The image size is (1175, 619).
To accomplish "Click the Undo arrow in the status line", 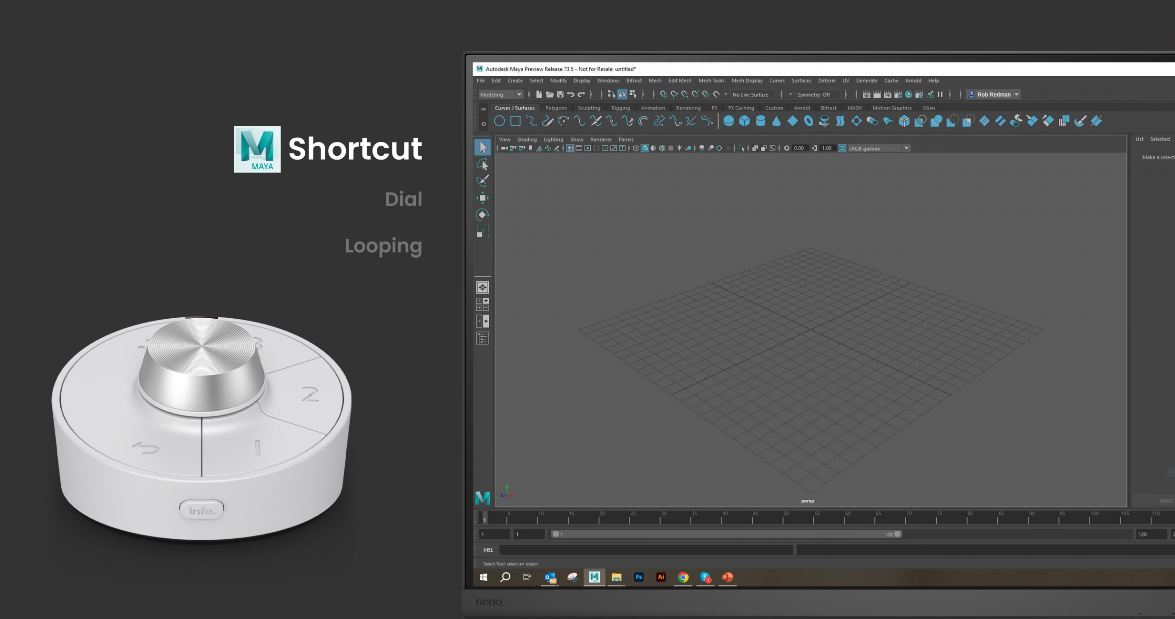I will 570,94.
